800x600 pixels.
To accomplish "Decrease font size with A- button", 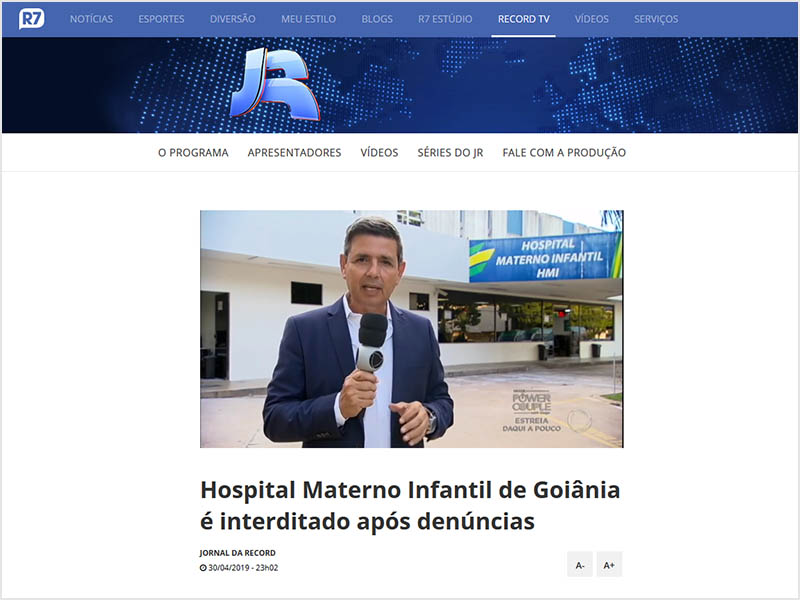I will [580, 565].
